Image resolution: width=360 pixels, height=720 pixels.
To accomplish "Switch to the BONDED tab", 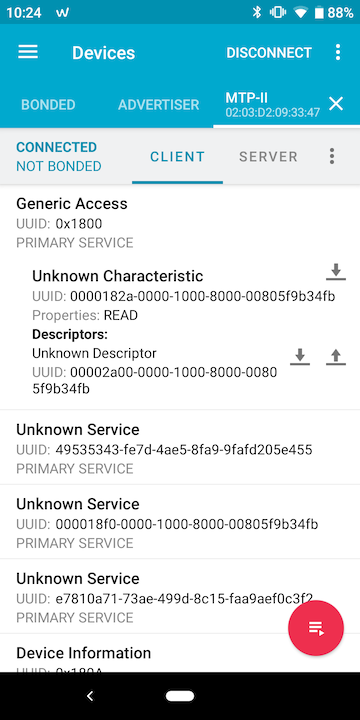I will tap(48, 105).
